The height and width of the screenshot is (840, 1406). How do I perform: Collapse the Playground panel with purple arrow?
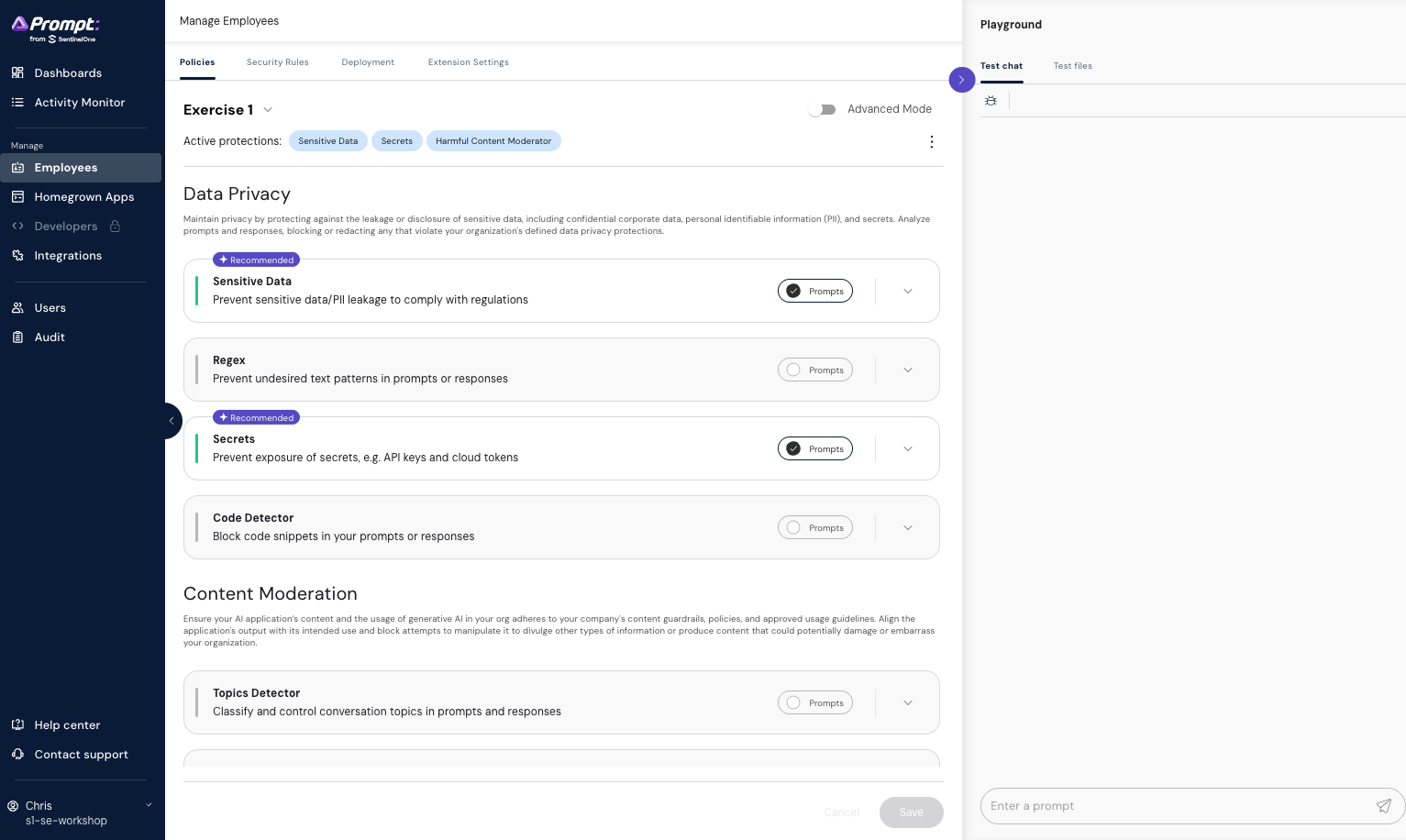[x=961, y=80]
